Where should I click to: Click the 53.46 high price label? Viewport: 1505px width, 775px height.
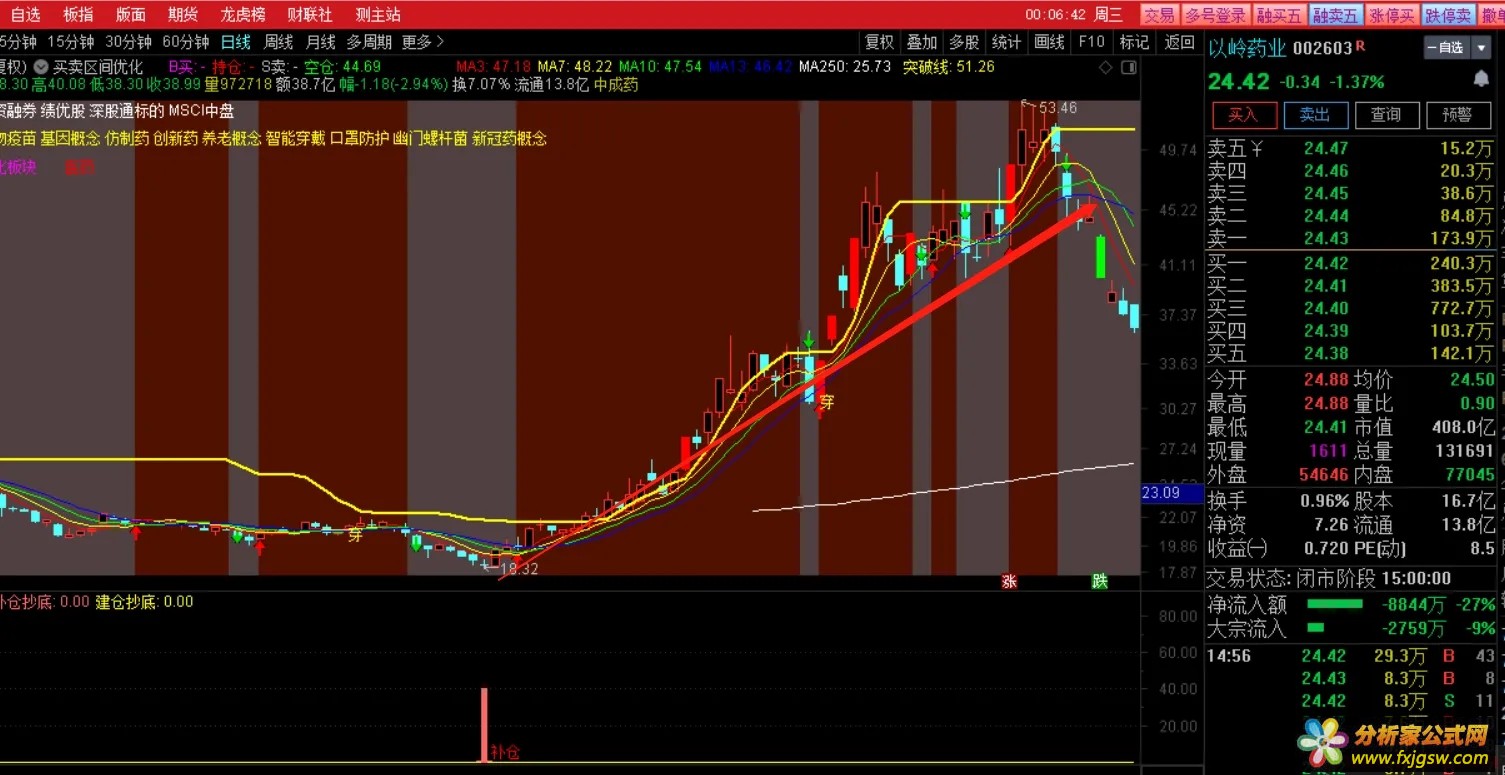1058,108
